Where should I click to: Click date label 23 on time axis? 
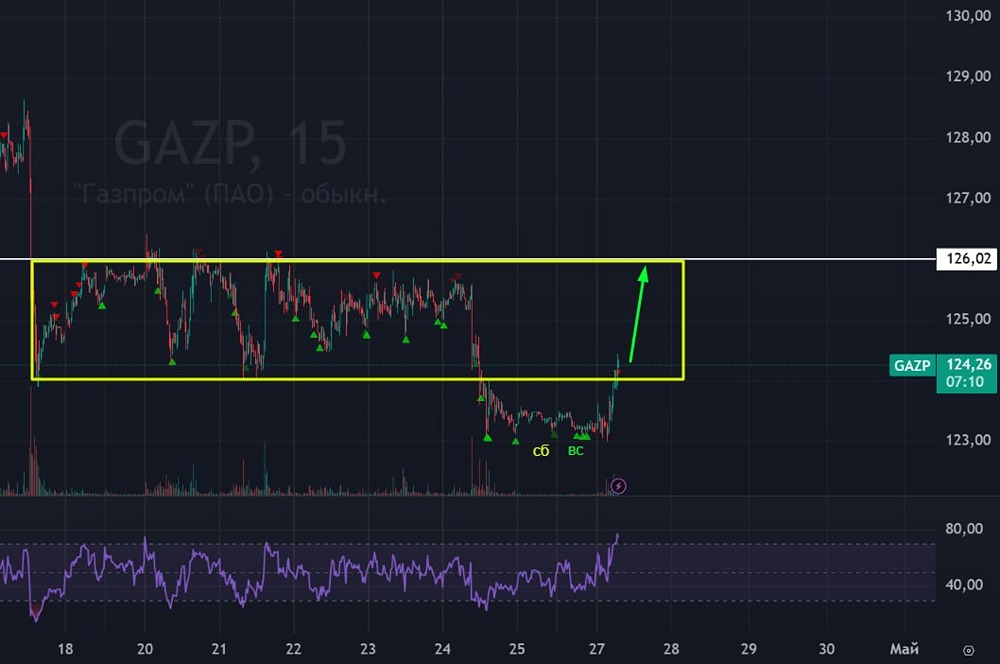[x=368, y=649]
